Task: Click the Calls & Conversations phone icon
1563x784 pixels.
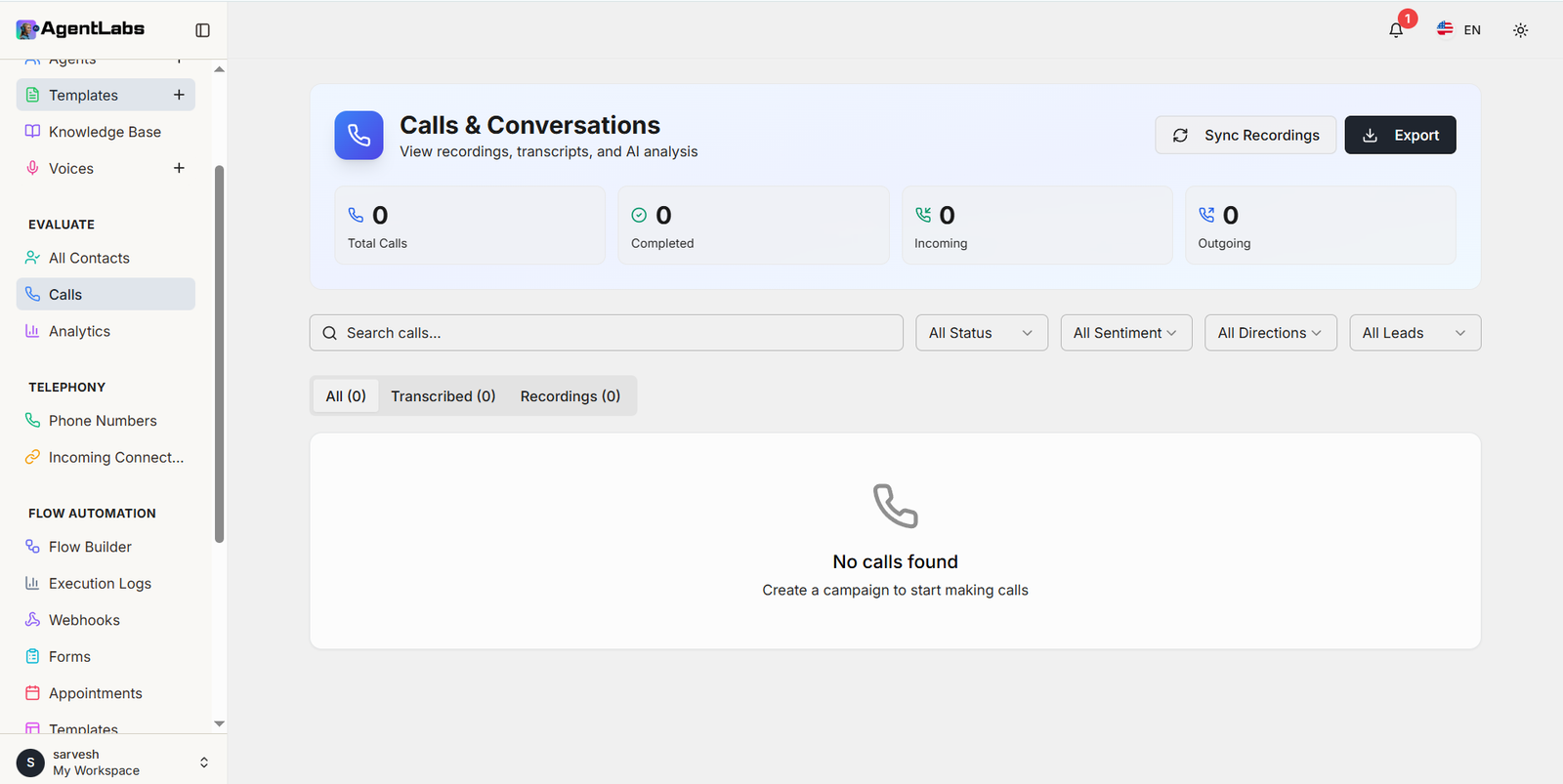Action: click(359, 135)
